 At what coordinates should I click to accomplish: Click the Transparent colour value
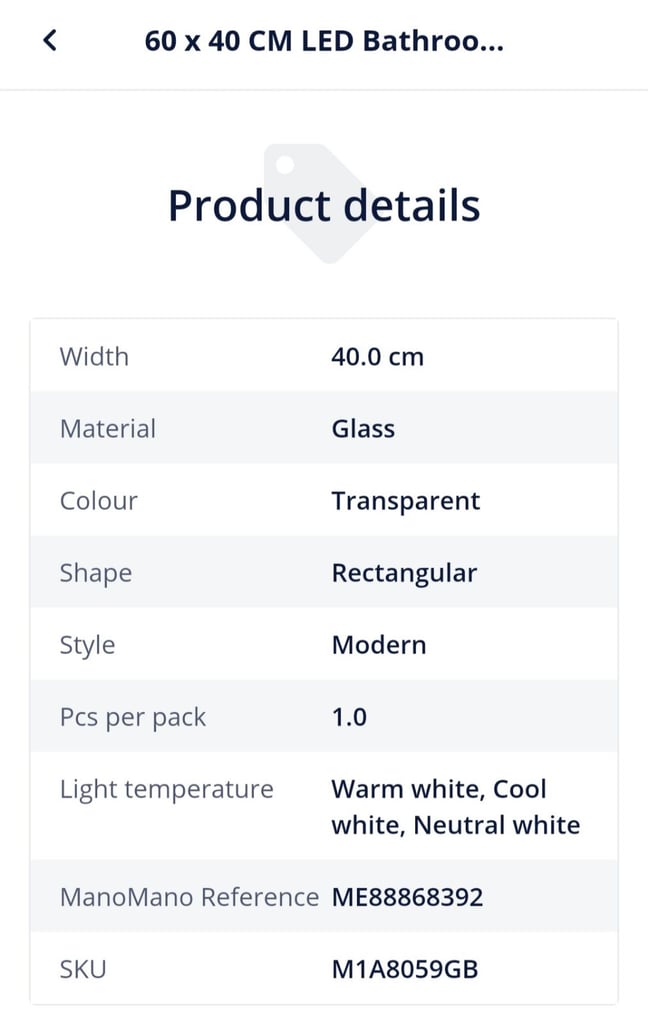[x=406, y=502]
